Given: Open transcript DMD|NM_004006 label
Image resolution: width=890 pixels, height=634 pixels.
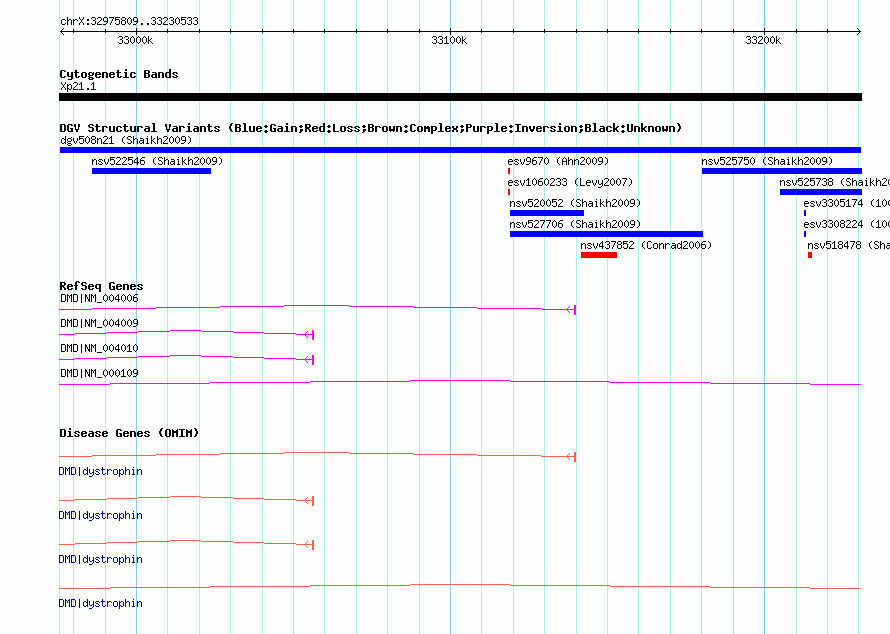Looking at the screenshot, I should (99, 298).
